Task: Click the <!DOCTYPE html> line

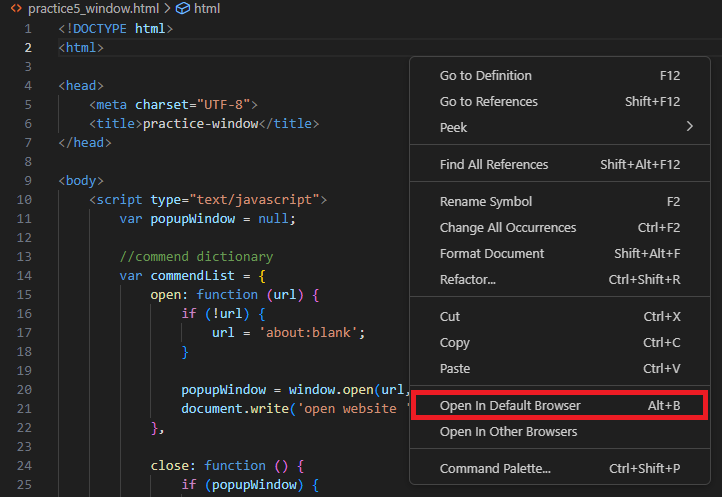Action: pos(116,29)
